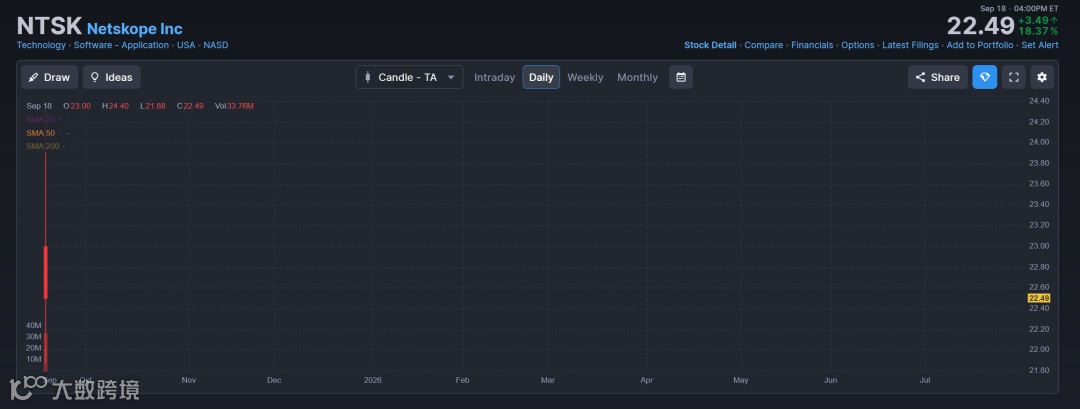Click Set Alert link

[1039, 45]
